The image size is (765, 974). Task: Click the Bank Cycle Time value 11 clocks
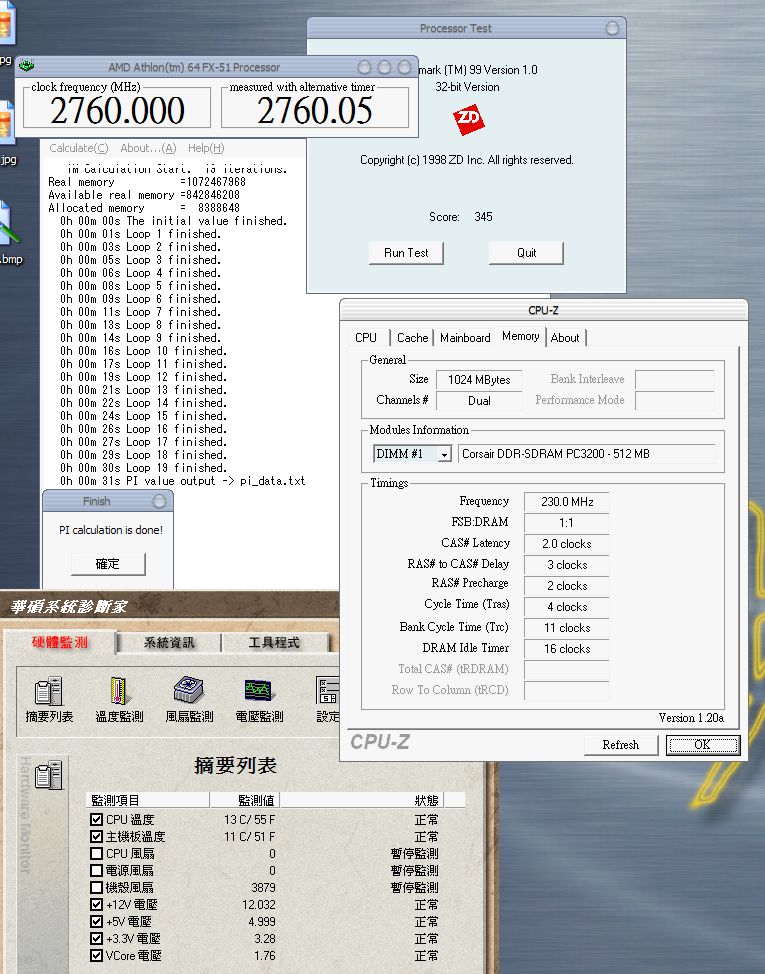[567, 628]
